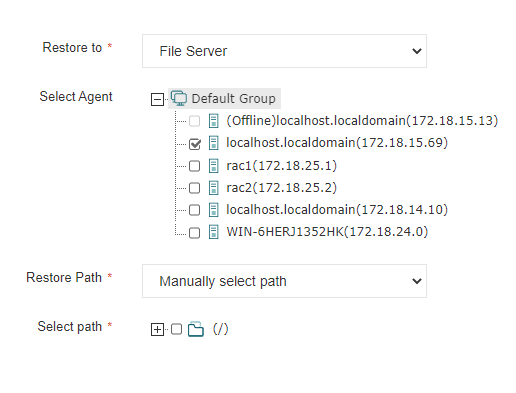Open the Restore Path dropdown
516x393 pixels.
[x=284, y=281]
